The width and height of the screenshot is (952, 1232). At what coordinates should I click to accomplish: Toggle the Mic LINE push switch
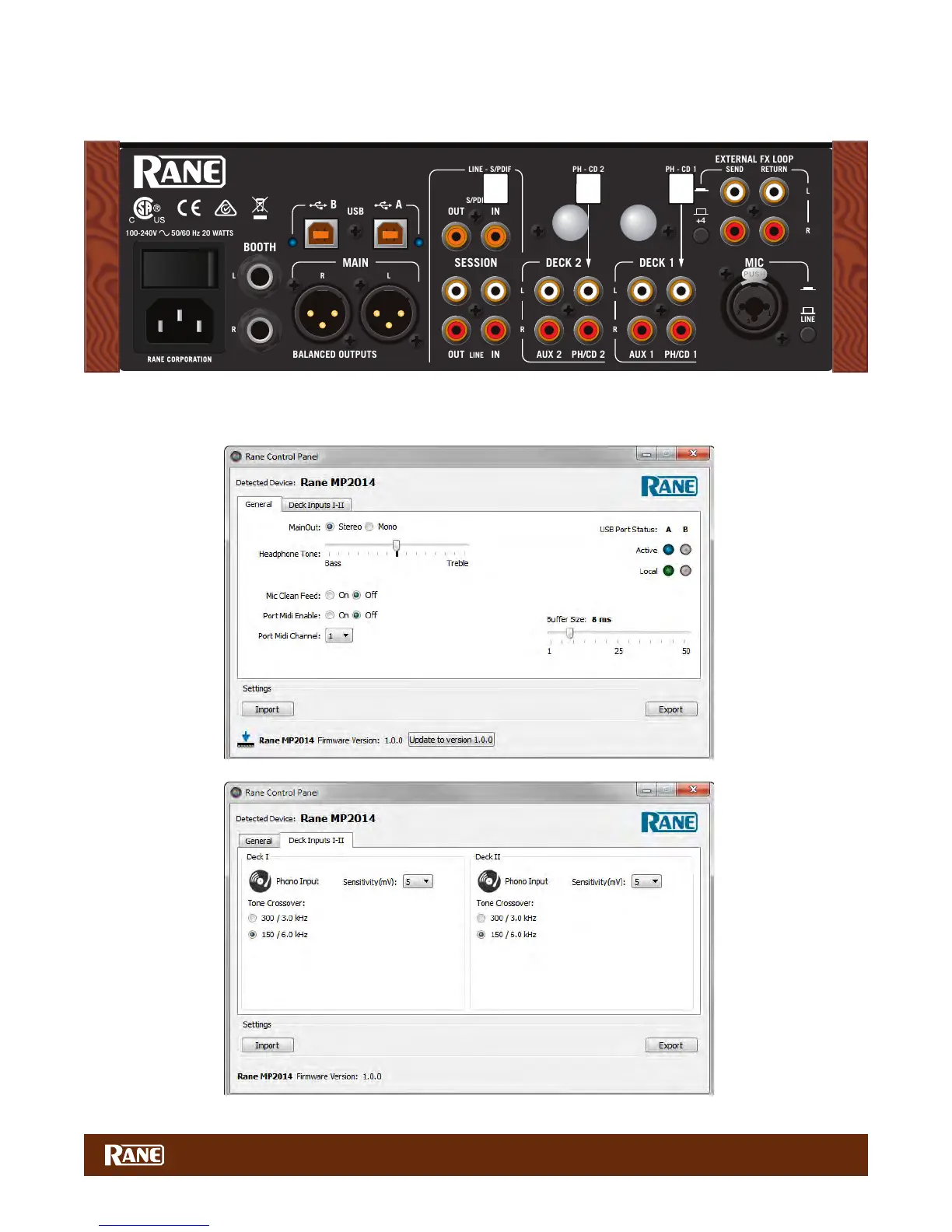[x=808, y=335]
